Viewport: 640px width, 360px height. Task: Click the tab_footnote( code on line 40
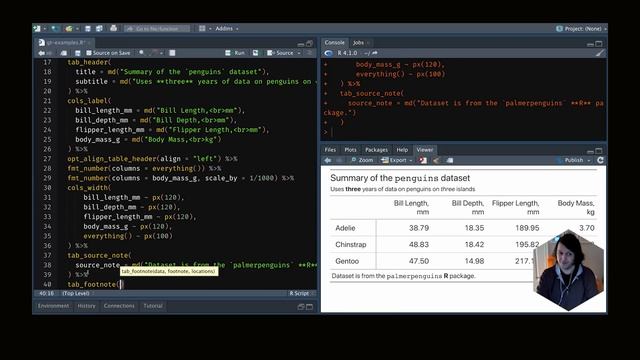pyautogui.click(x=93, y=284)
